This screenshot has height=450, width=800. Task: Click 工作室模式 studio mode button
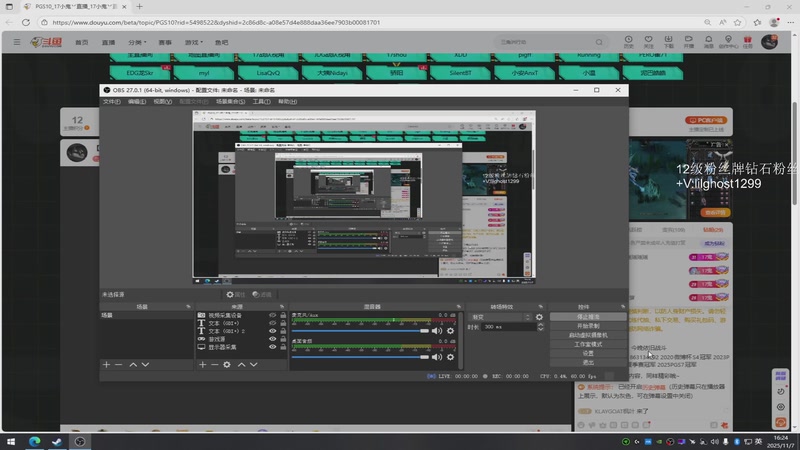(588, 344)
